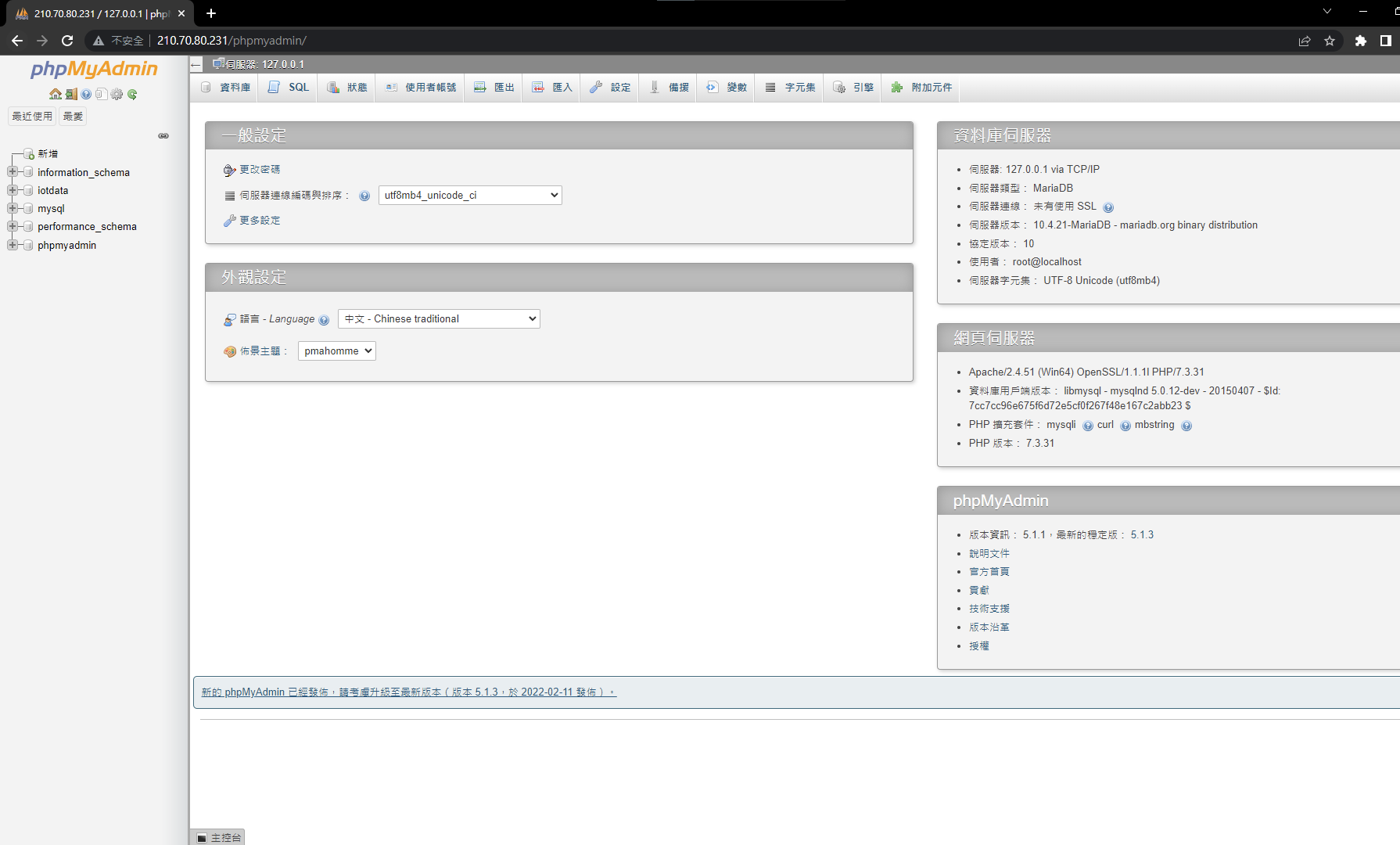This screenshot has width=1400, height=845.
Task: Open MariaDB documentation page icon in sidebar
Action: (101, 94)
